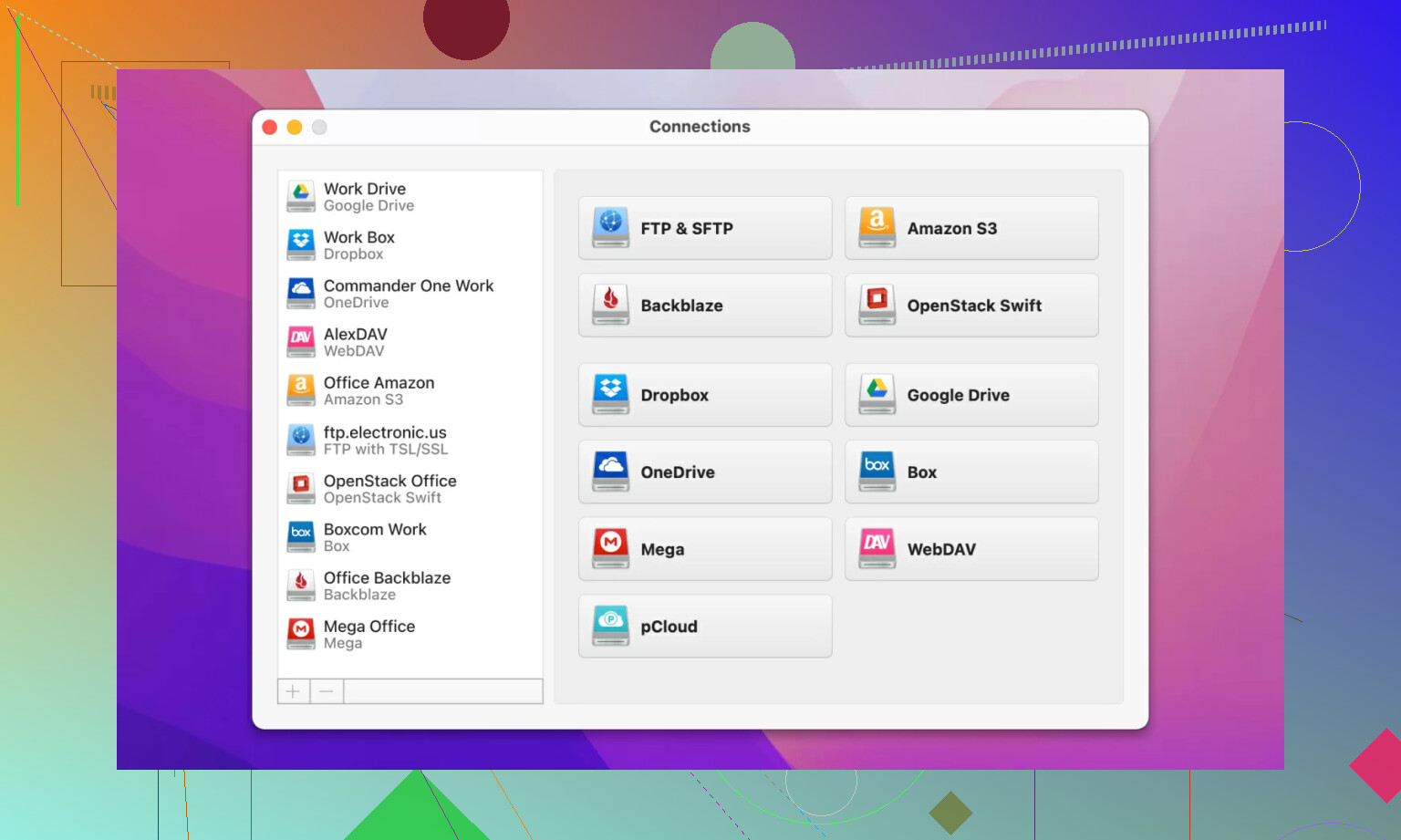Image resolution: width=1401 pixels, height=840 pixels.
Task: Click the Dropbox icon in connection grid
Action: pos(610,394)
